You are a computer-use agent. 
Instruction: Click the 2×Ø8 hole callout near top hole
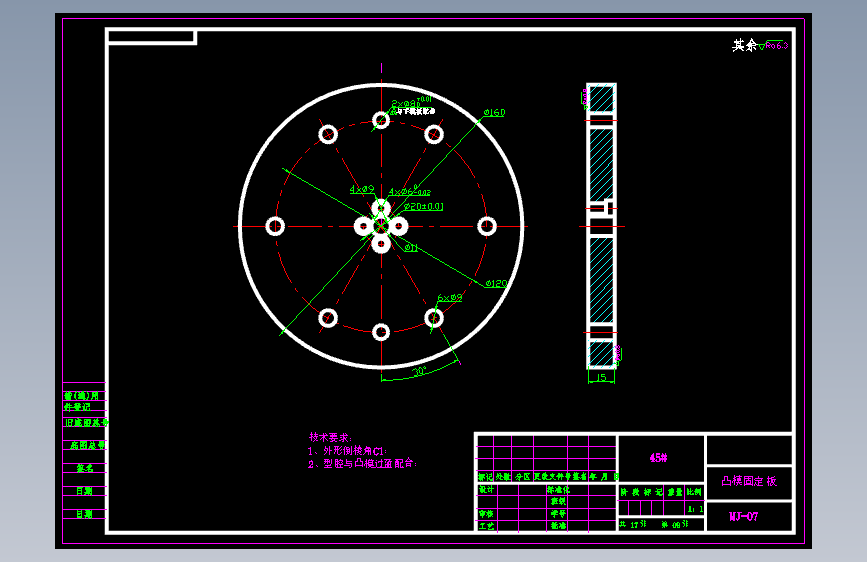coord(411,102)
